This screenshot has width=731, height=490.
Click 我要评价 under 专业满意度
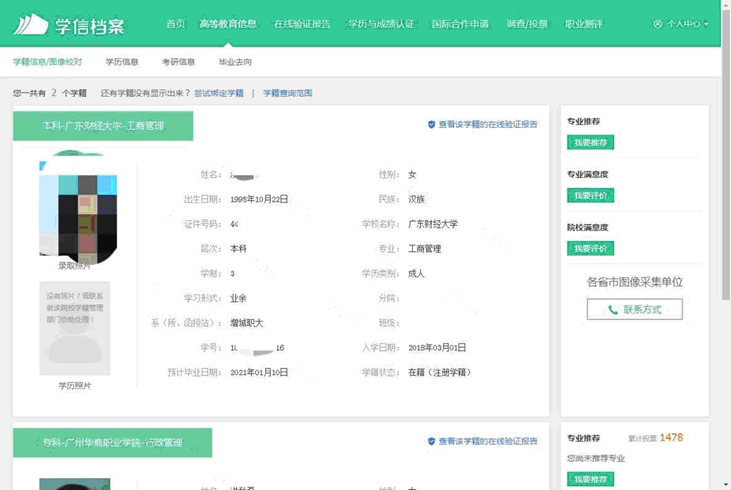click(x=590, y=196)
